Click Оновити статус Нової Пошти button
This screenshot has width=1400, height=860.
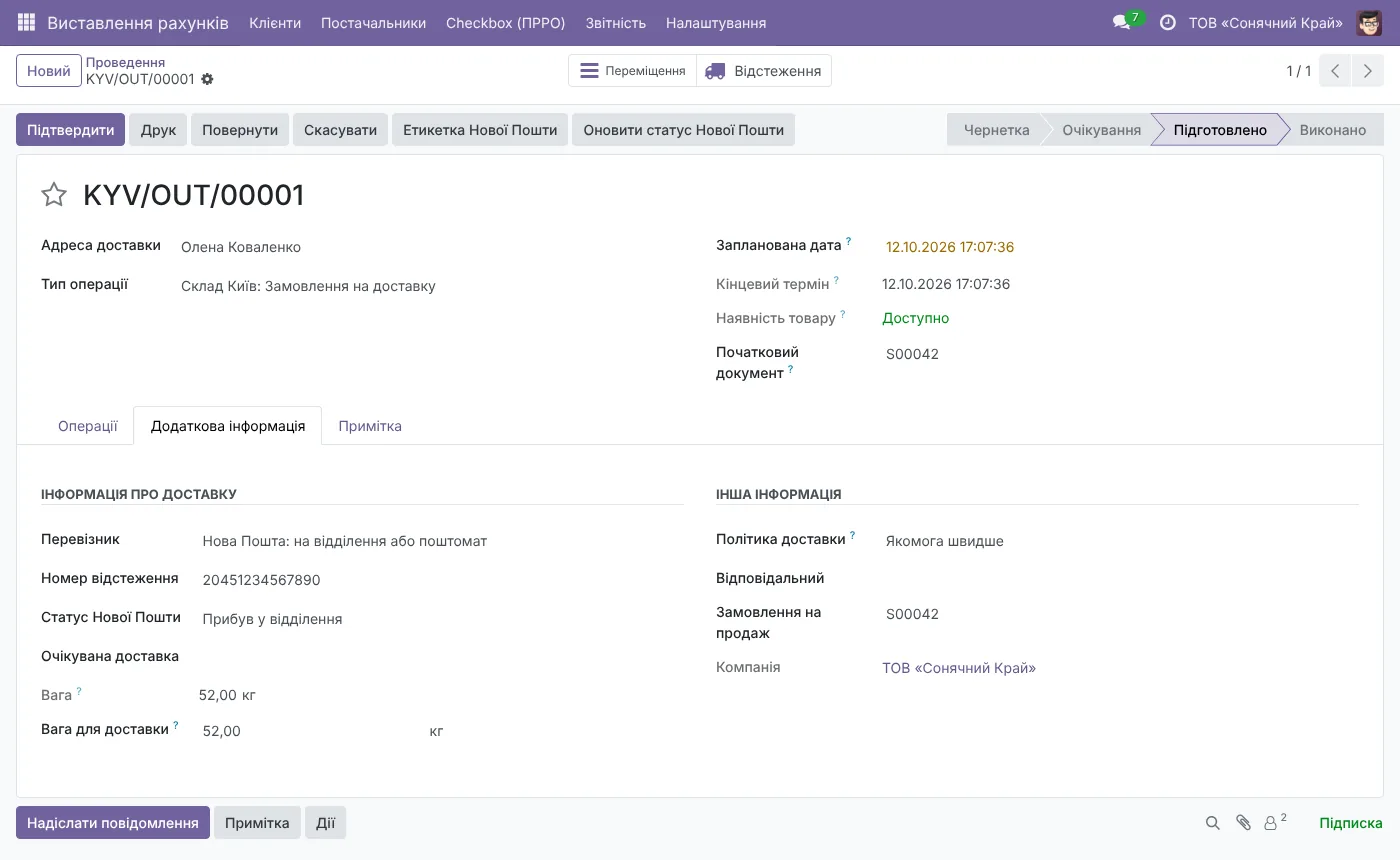point(683,130)
